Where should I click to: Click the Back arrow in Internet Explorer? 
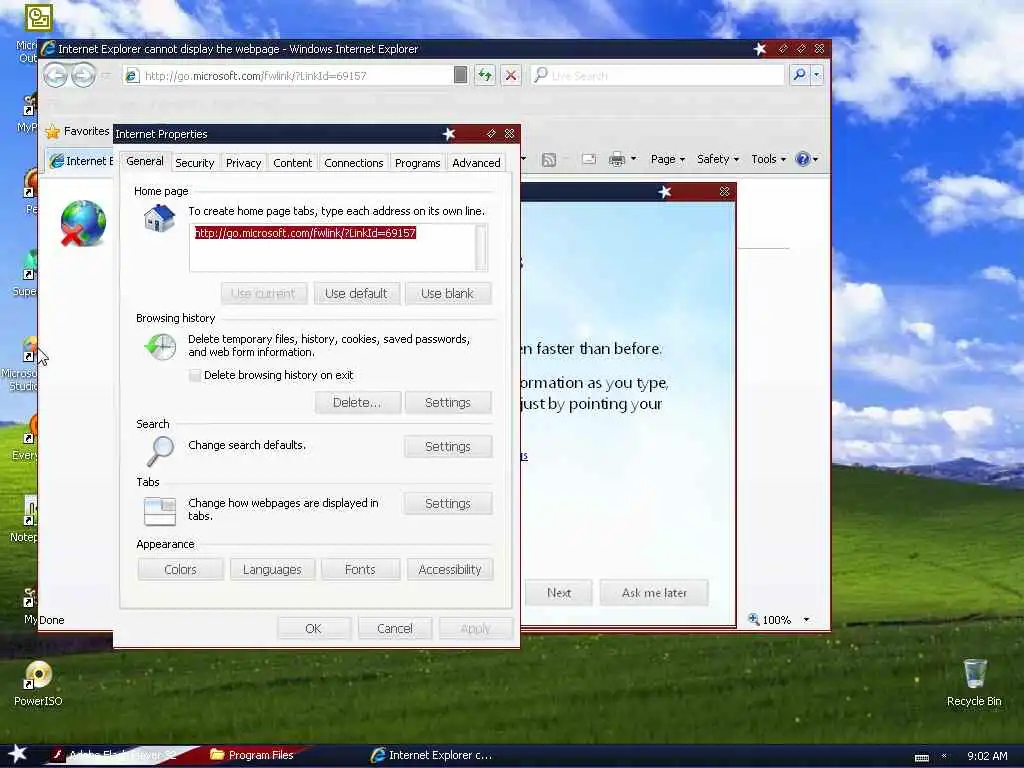pos(56,75)
